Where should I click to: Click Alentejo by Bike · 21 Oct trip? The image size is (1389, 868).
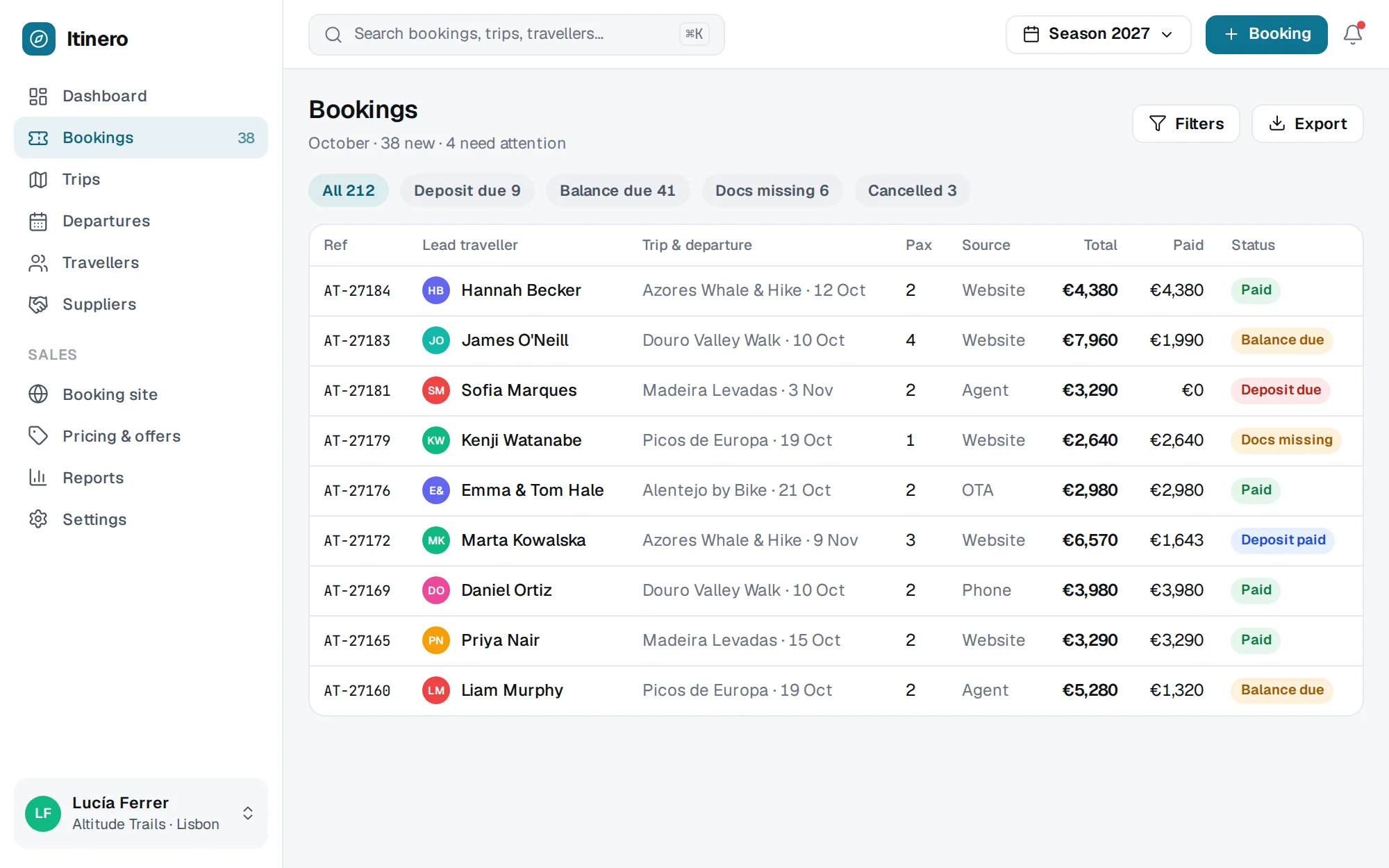[736, 490]
